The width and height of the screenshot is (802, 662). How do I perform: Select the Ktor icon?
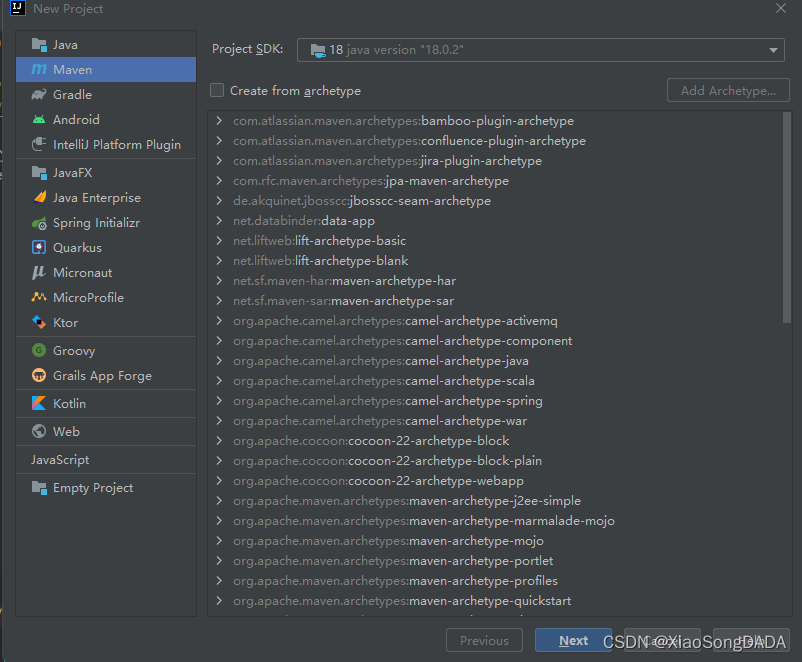pos(39,323)
